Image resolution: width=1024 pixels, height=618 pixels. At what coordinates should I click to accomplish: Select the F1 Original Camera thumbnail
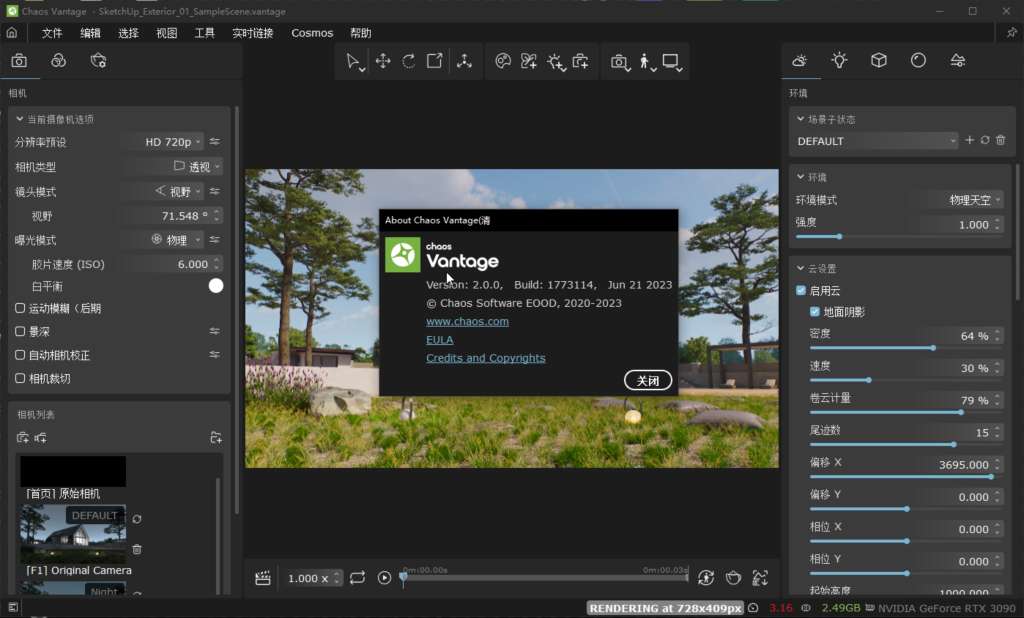coord(73,534)
